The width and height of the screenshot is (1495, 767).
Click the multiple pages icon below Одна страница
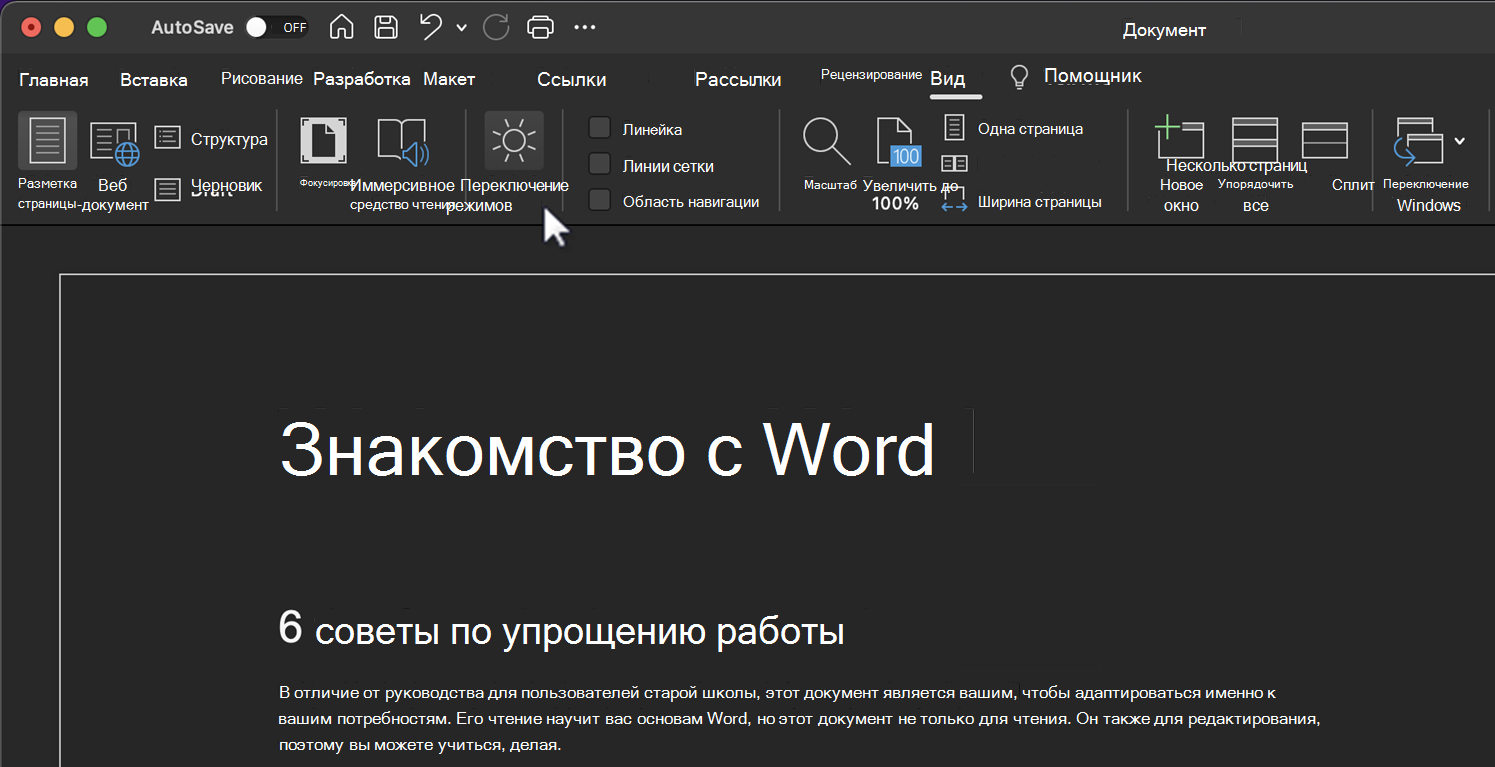955,163
